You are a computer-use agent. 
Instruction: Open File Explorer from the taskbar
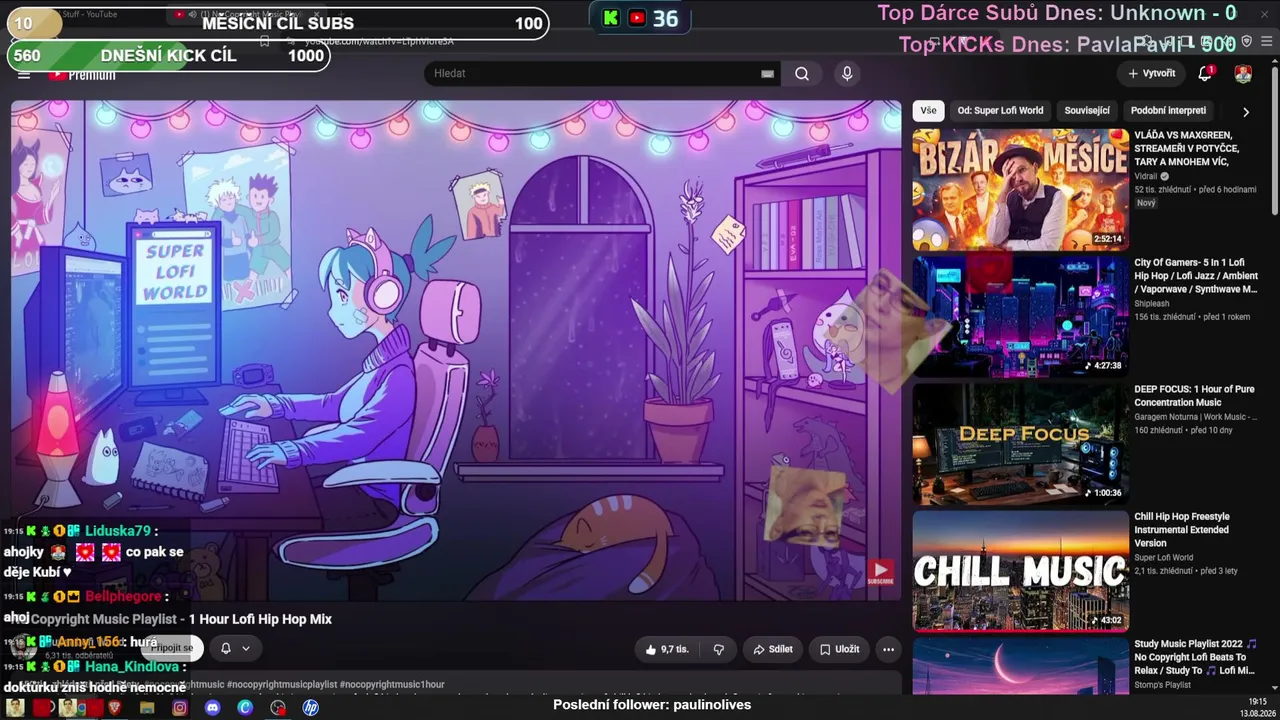[x=147, y=708]
